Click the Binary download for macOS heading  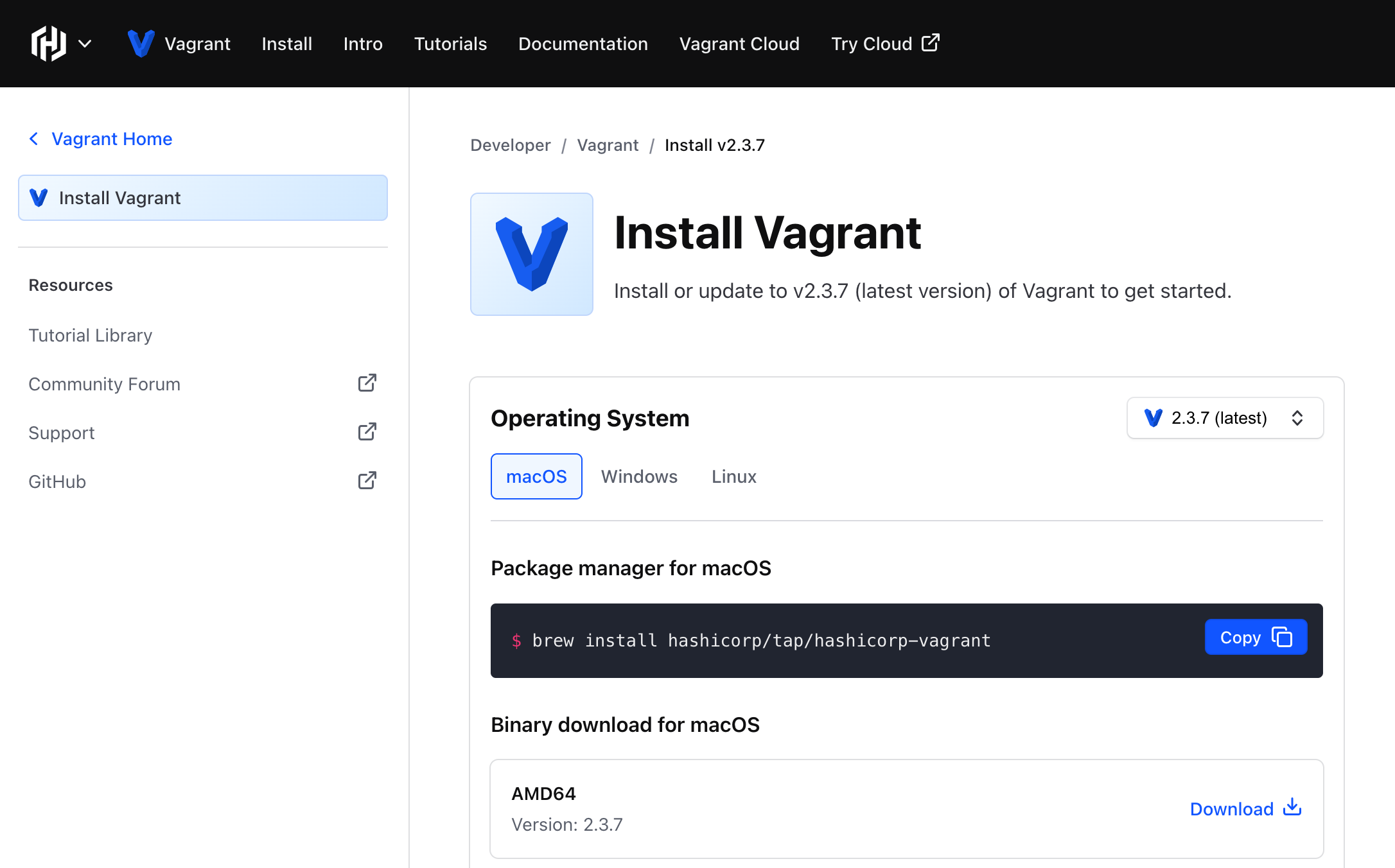point(625,725)
